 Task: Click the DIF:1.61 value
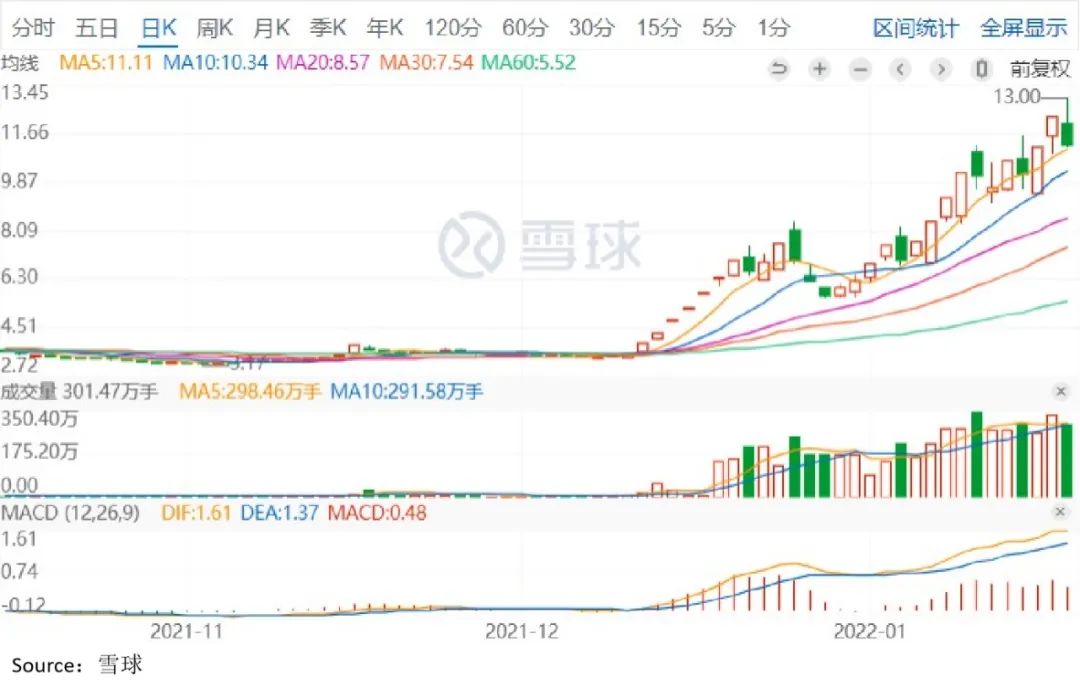tap(196, 512)
